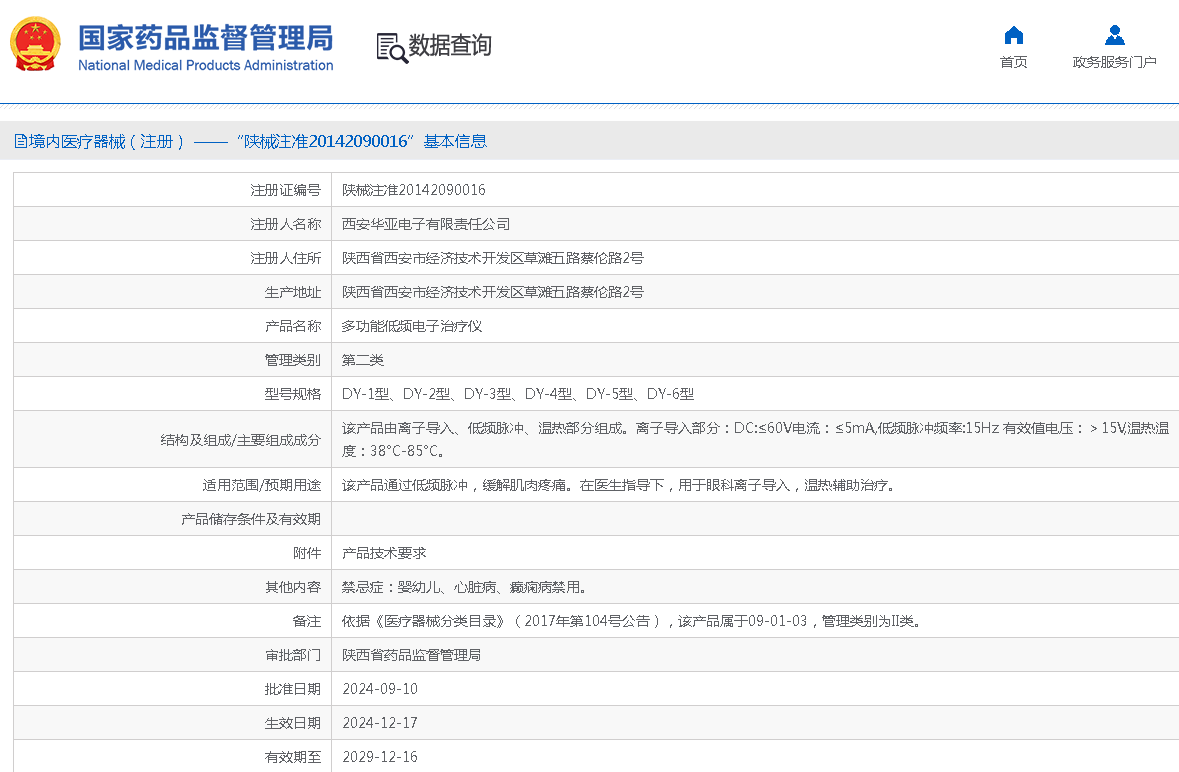Image resolution: width=1179 pixels, height=772 pixels.
Task: Click registrant name 西安华亚电子有限责任公司
Action: tap(426, 224)
